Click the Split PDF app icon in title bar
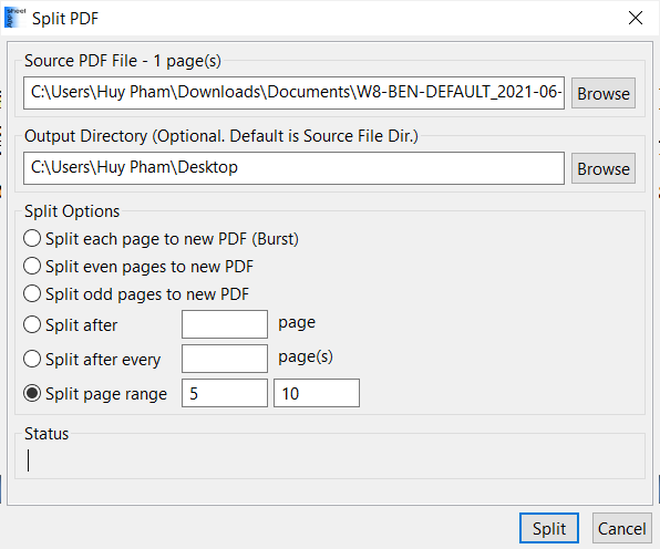The image size is (660, 549). 15,18
